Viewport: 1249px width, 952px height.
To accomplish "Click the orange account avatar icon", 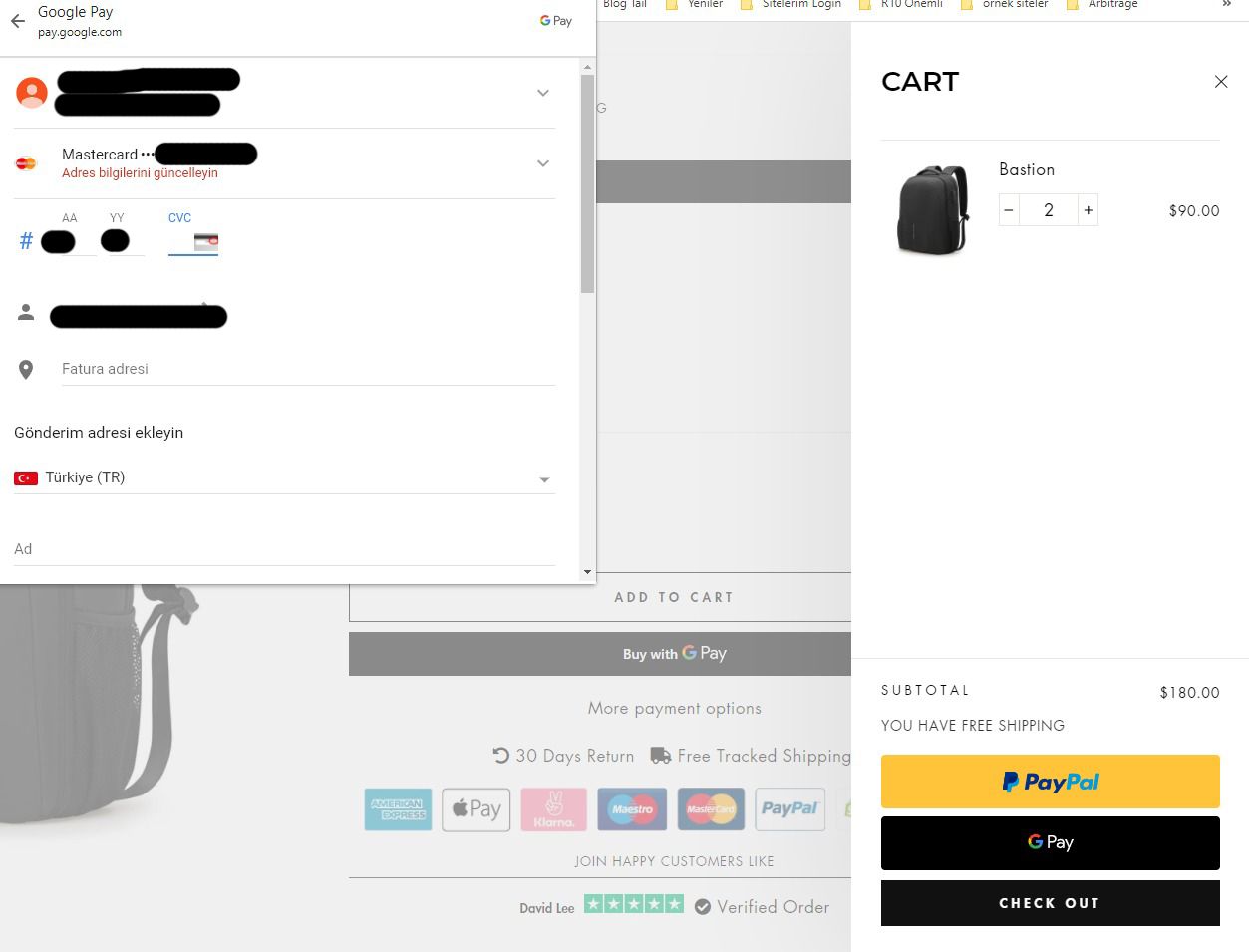I will click(32, 92).
